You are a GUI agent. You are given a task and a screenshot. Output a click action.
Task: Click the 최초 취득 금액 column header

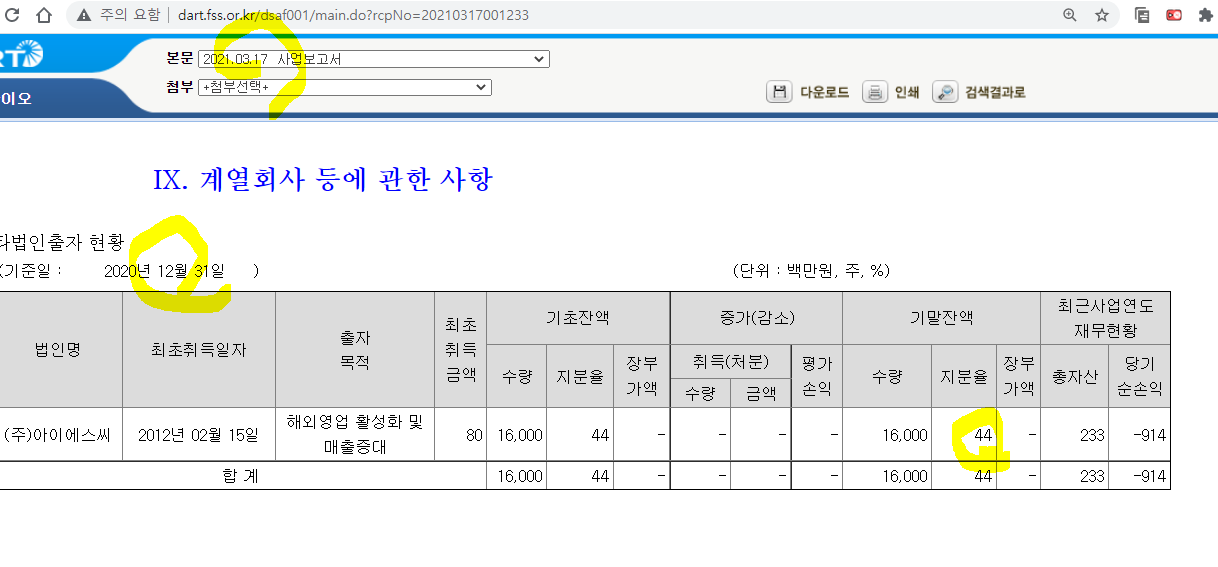pyautogui.click(x=461, y=349)
